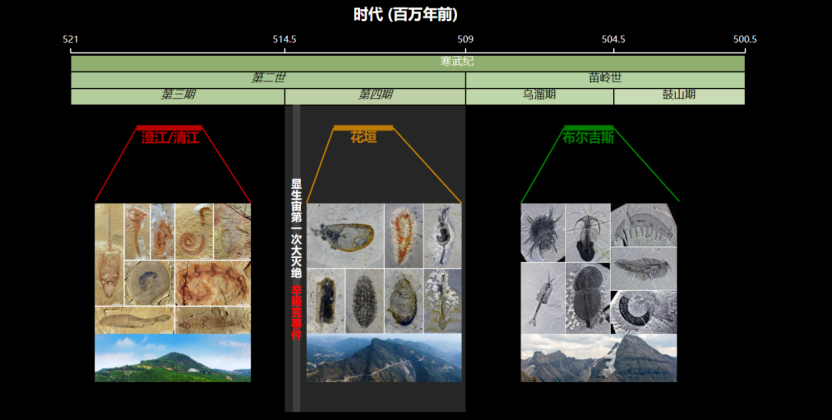832x420 pixels.
Task: Click the 509 timeline tick label
Action: (466, 39)
